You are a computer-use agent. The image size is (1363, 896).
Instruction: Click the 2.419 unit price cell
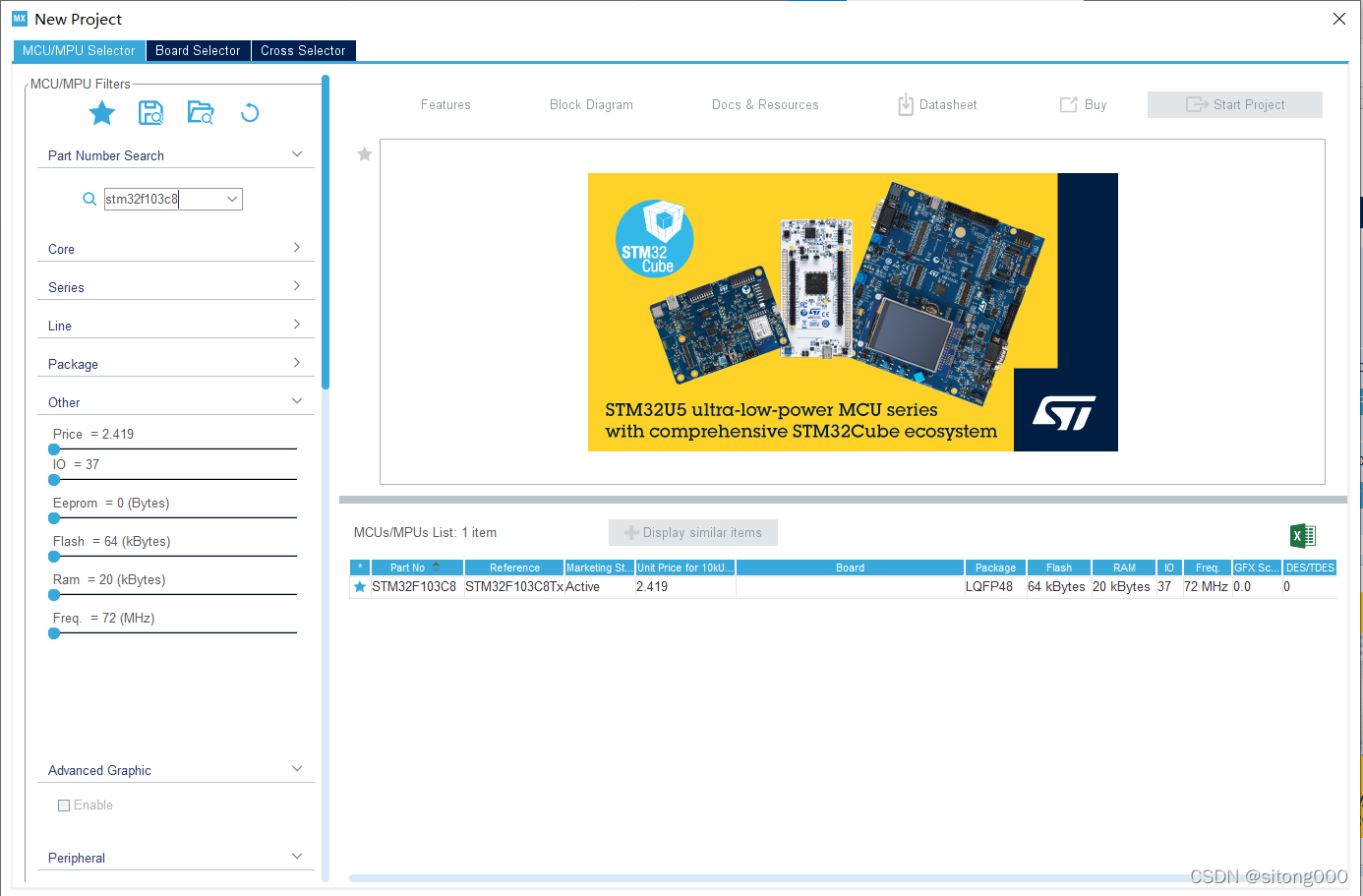[685, 587]
